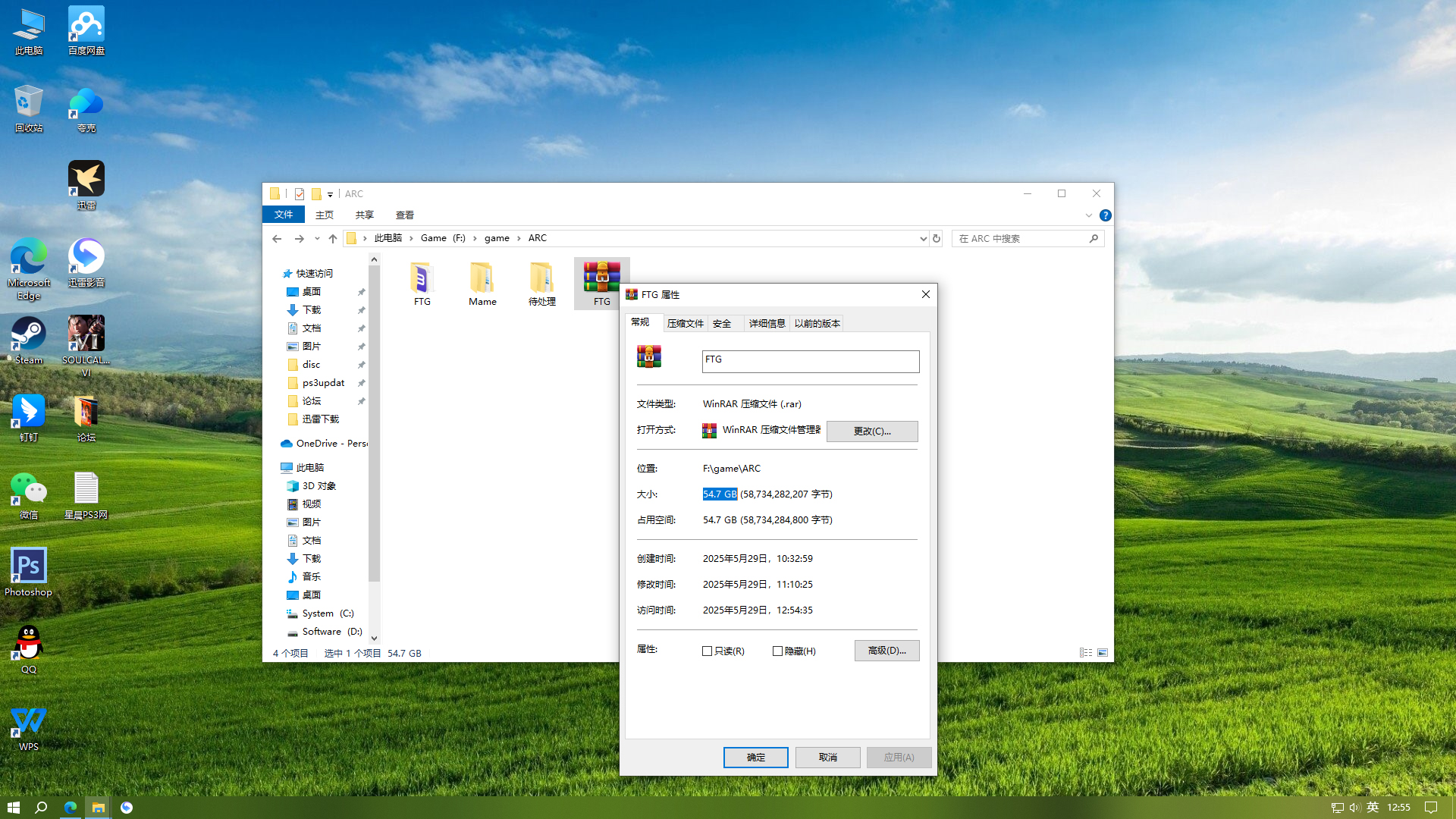This screenshot has width=1456, height=819.
Task: Select the FTG folder in ARC window
Action: (422, 284)
